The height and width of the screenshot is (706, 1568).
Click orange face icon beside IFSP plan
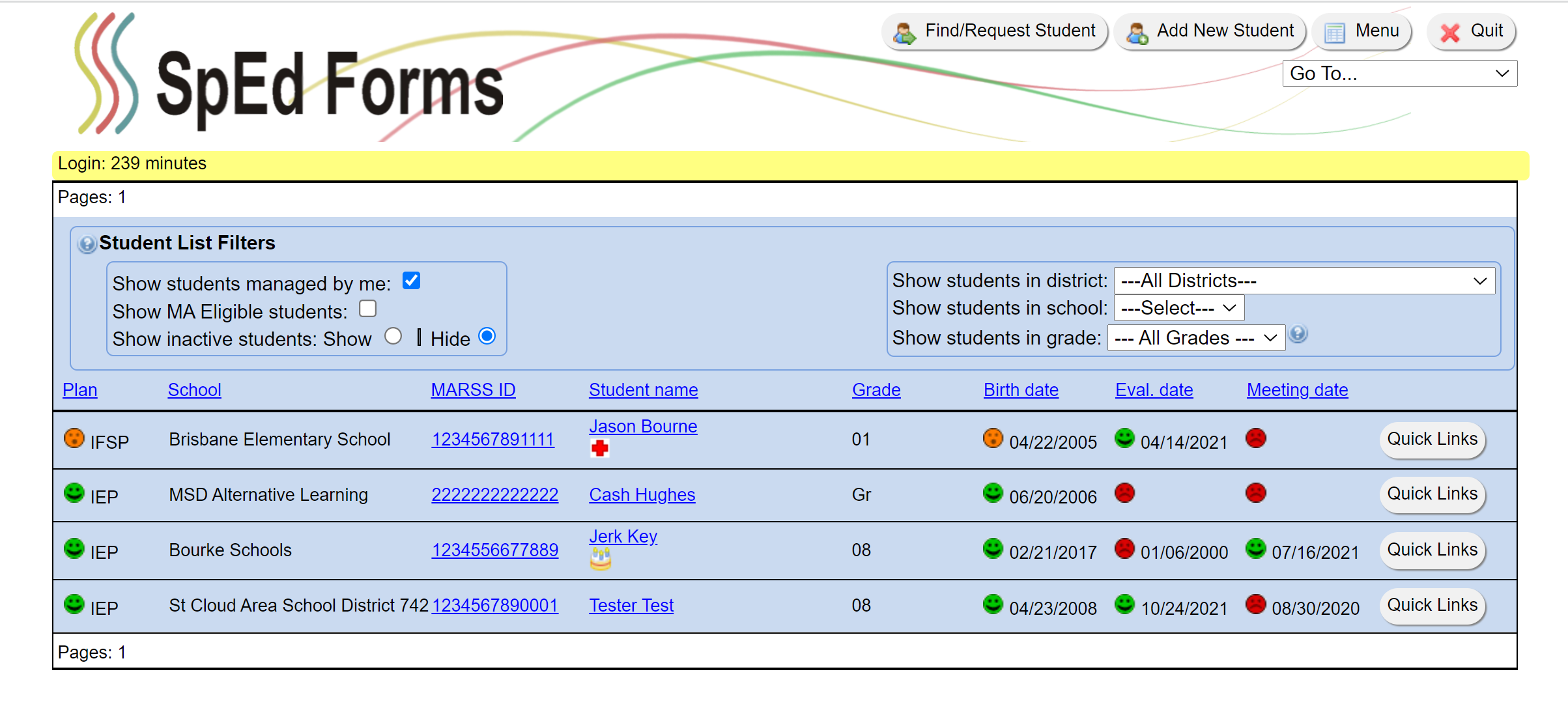coord(74,438)
